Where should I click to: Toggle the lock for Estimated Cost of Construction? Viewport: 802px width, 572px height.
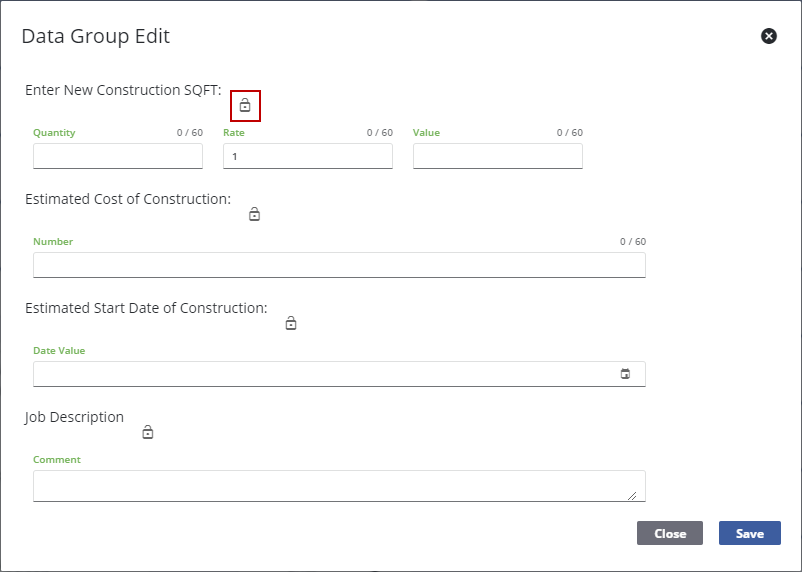tap(254, 214)
